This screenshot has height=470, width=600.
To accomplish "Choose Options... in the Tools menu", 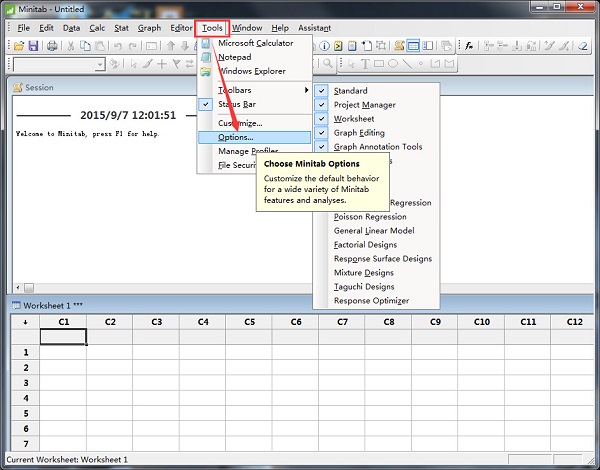I will pos(236,137).
